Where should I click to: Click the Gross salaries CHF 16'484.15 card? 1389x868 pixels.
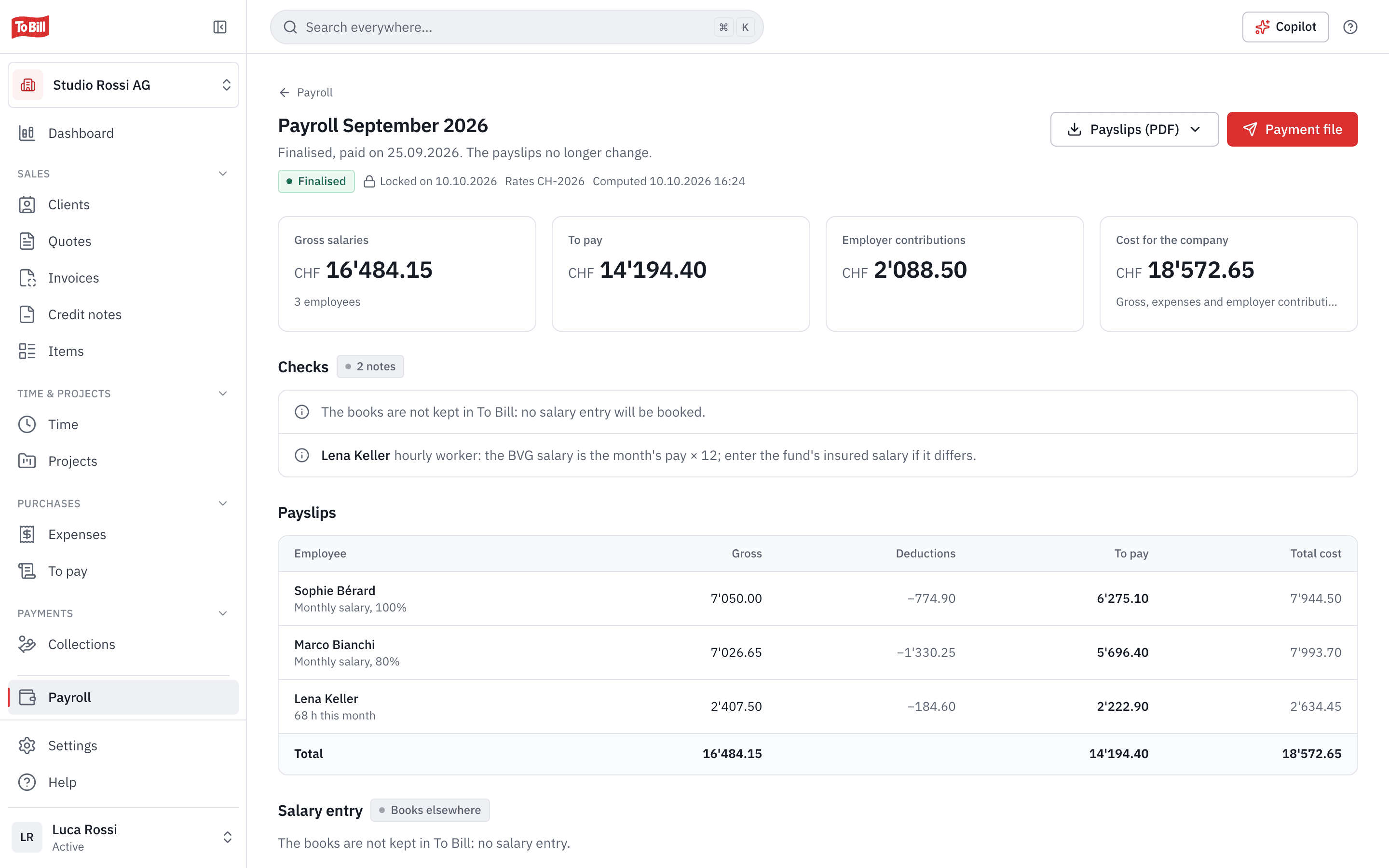pyautogui.click(x=407, y=274)
